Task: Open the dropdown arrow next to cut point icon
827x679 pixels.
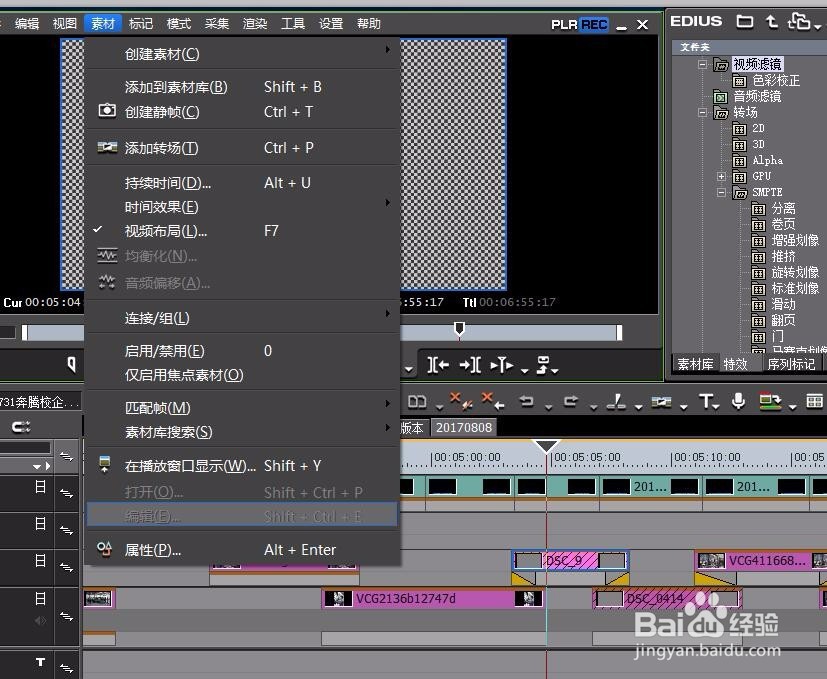Action: coord(639,407)
